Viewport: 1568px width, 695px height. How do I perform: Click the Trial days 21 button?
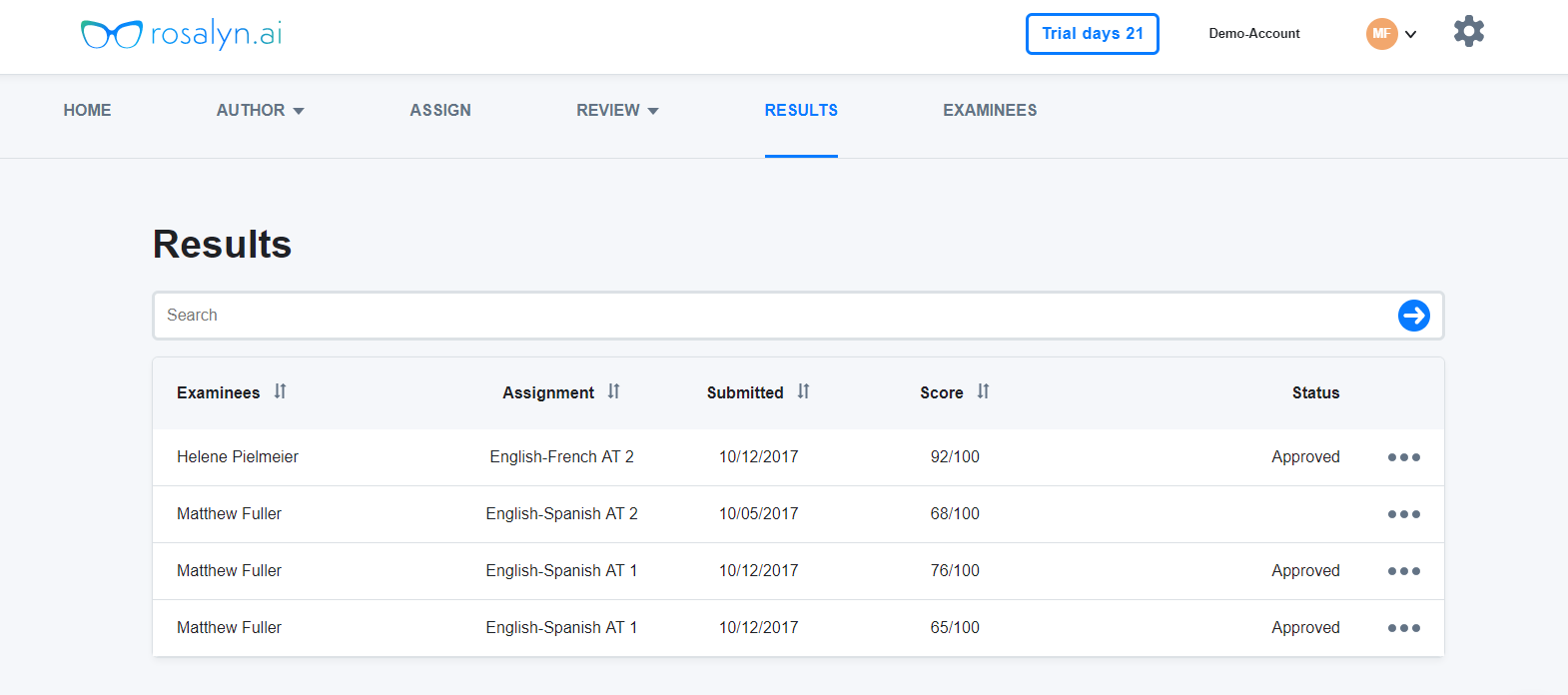pyautogui.click(x=1092, y=34)
